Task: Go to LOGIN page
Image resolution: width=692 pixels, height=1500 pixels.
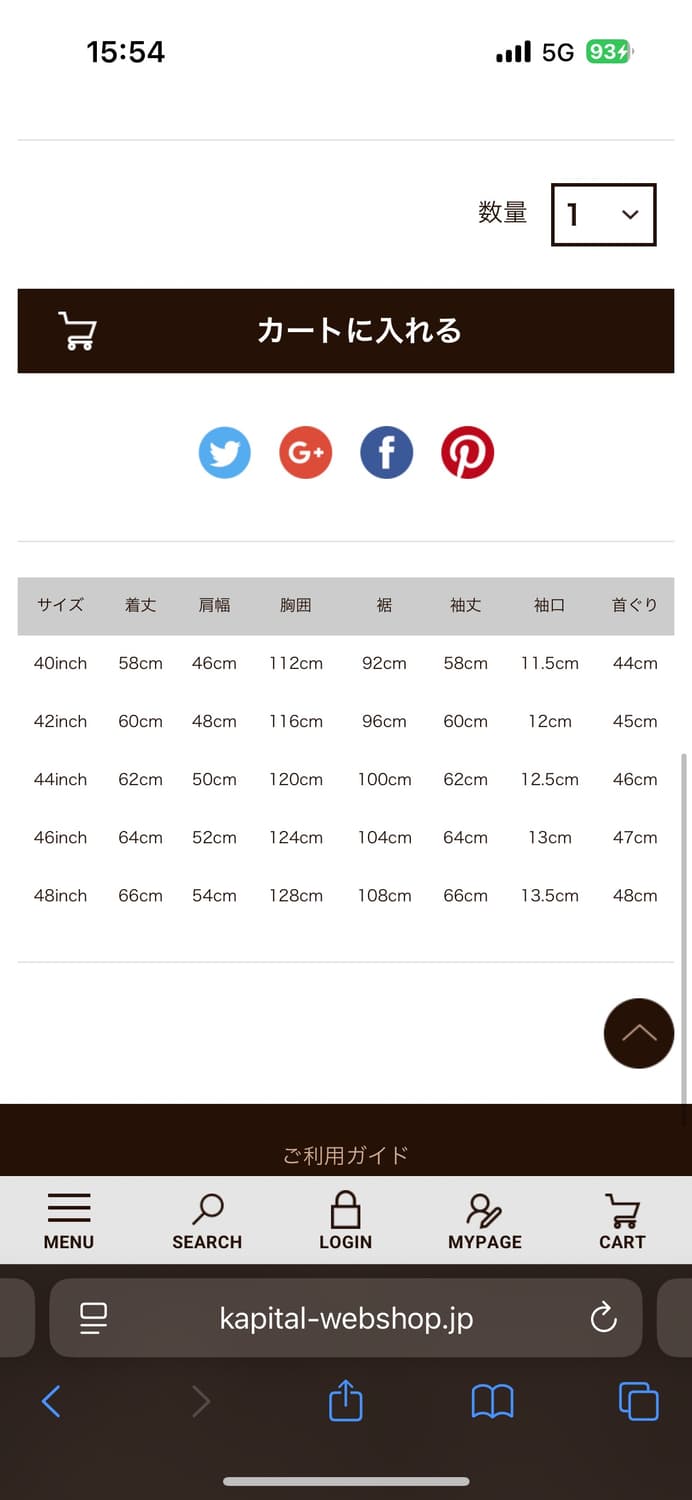Action: 345,1221
